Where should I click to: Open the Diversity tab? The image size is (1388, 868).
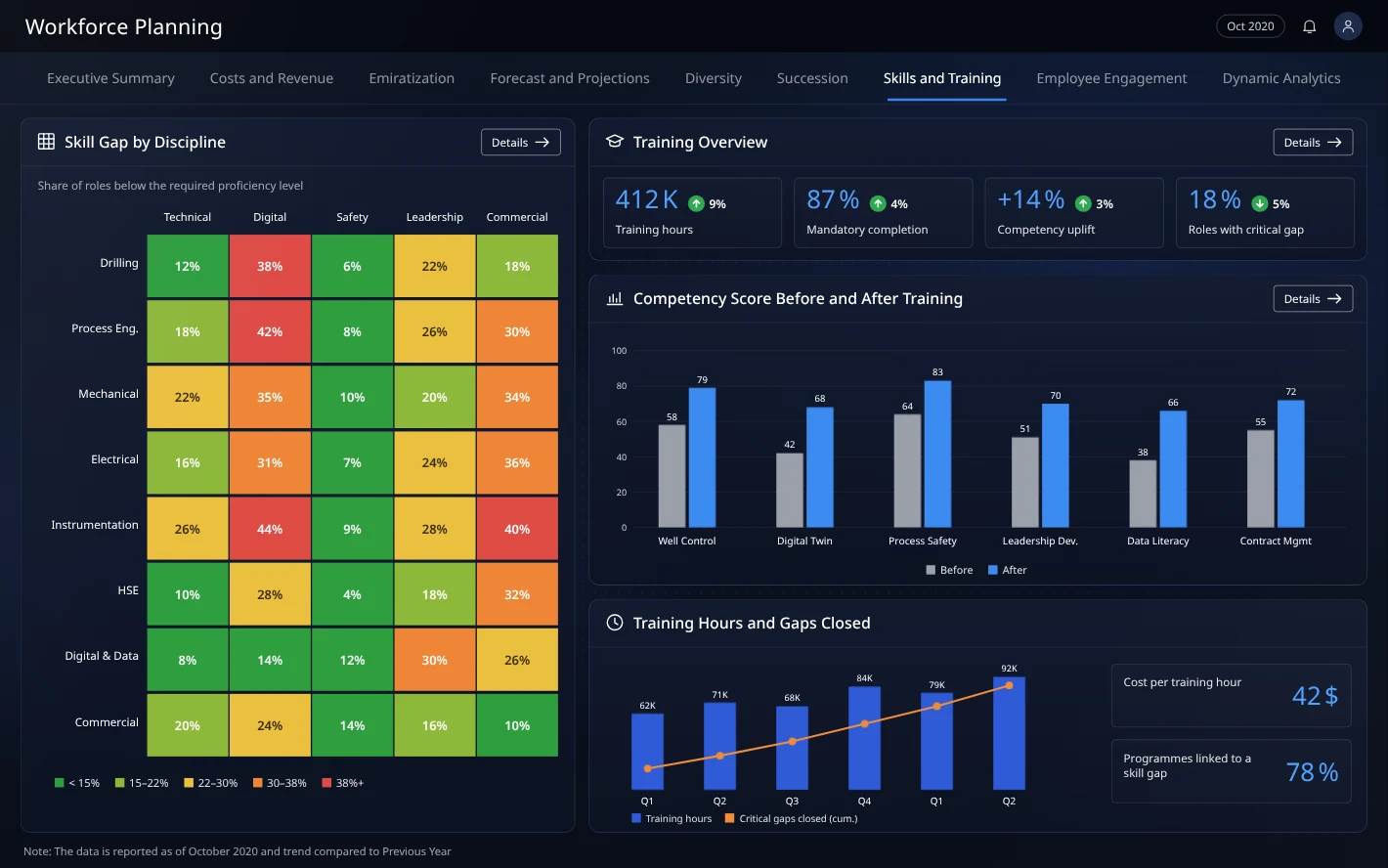point(714,78)
